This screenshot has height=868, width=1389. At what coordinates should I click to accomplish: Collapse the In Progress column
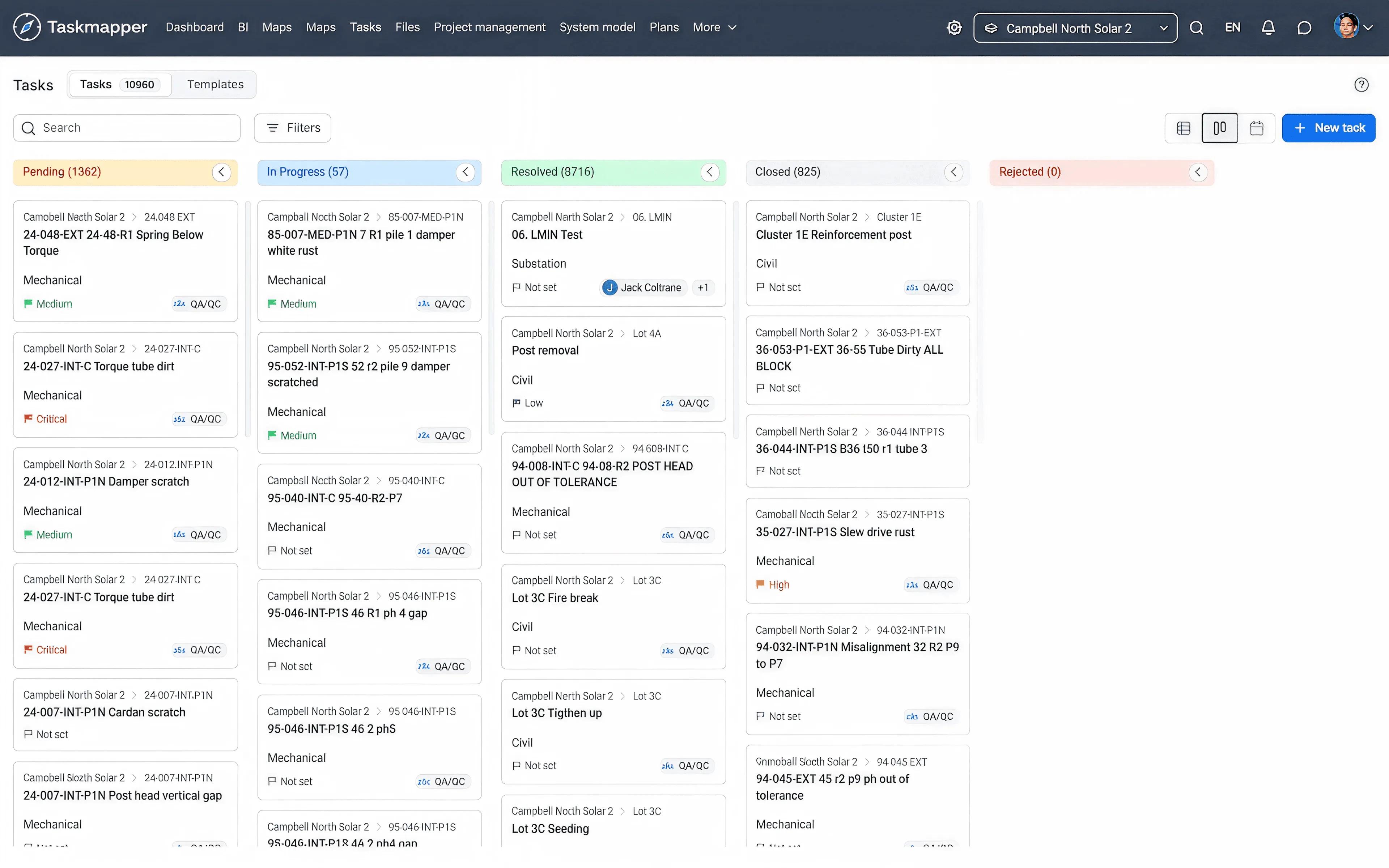click(x=466, y=172)
